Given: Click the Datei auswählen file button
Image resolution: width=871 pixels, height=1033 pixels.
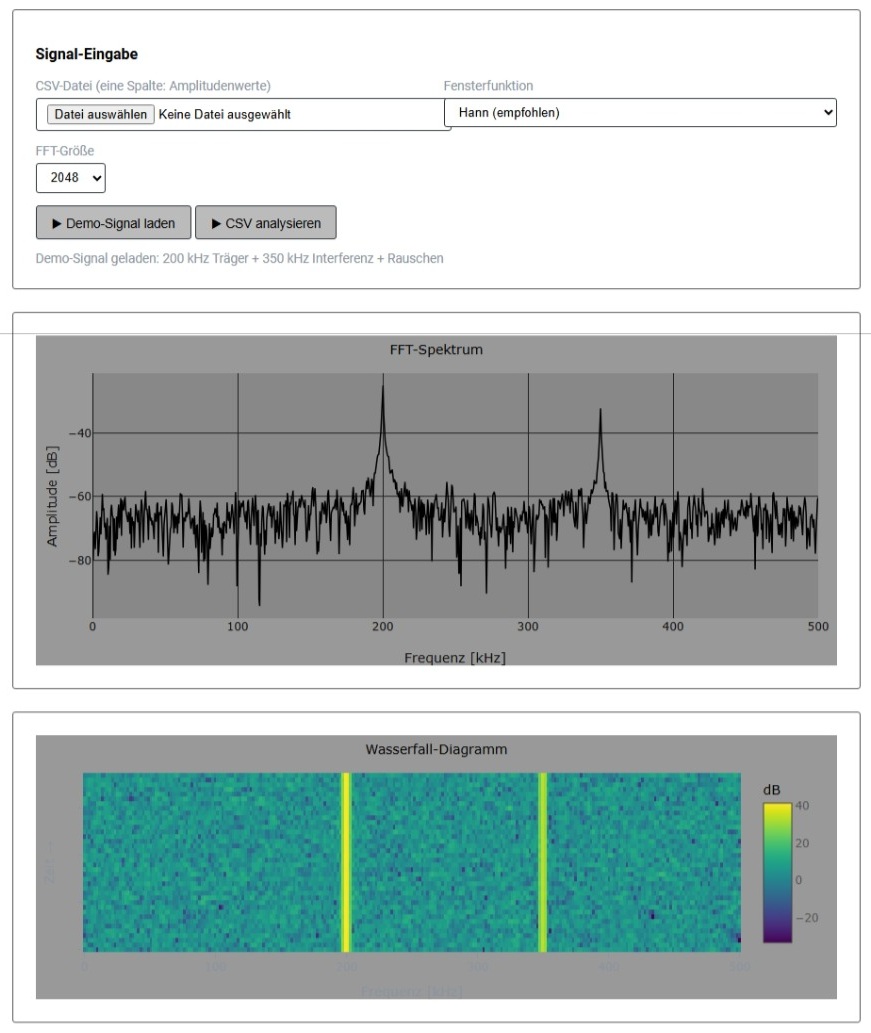Looking at the screenshot, I should click(x=100, y=114).
